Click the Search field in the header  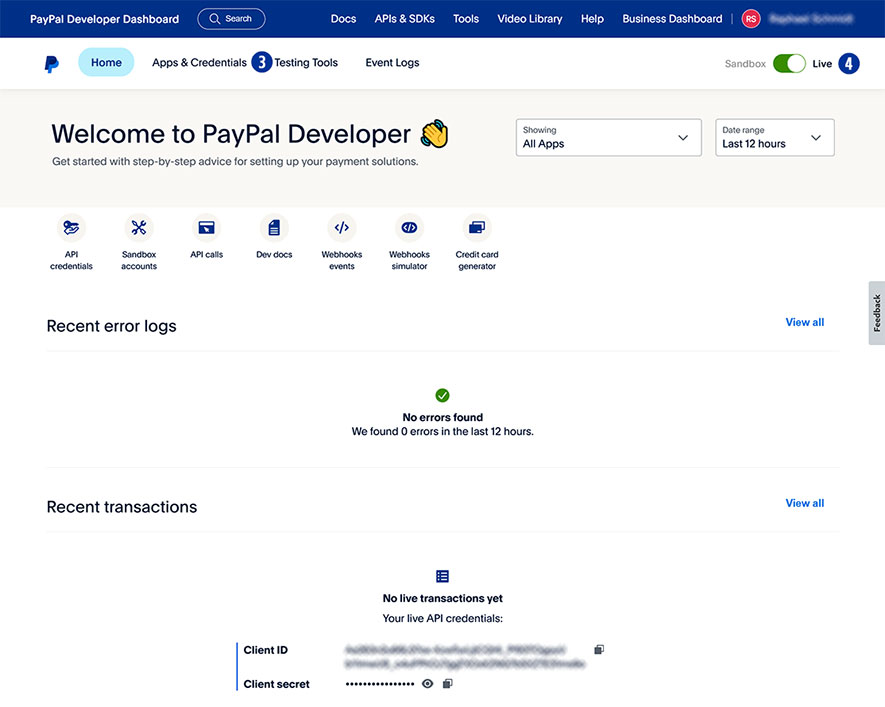point(231,19)
